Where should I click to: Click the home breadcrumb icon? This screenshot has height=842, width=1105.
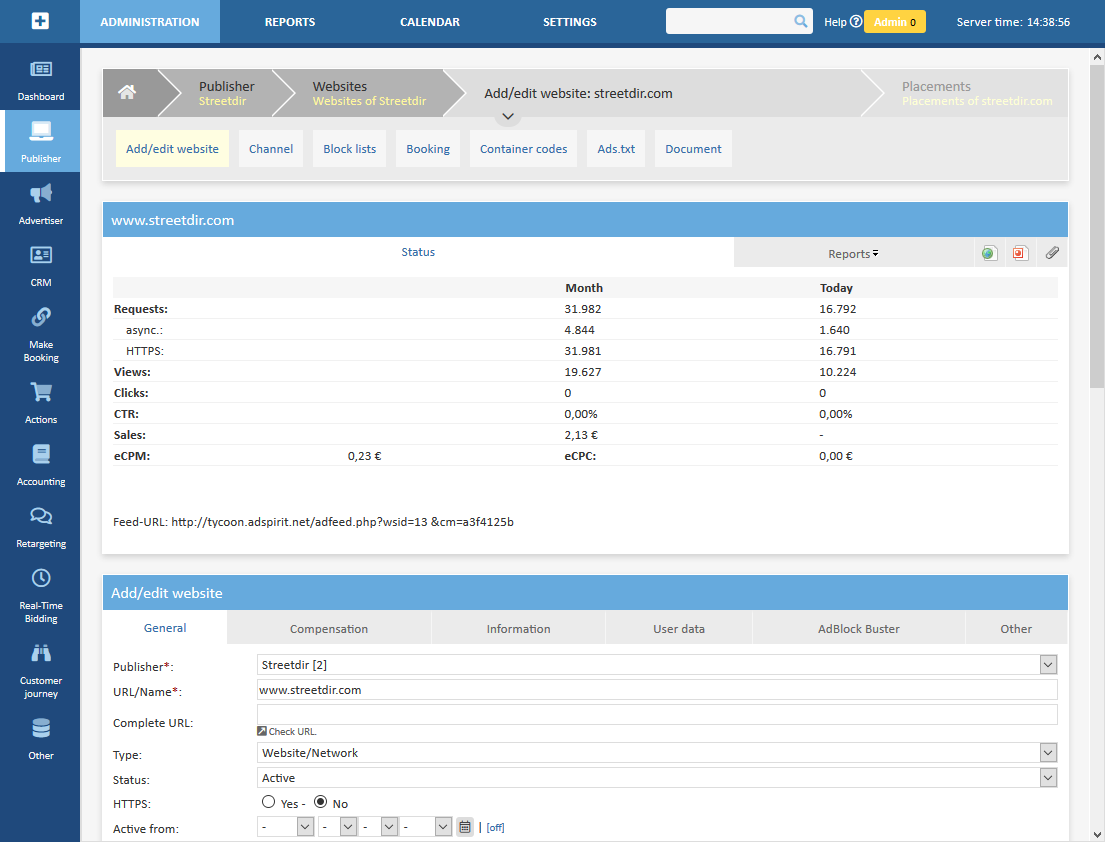(x=127, y=93)
